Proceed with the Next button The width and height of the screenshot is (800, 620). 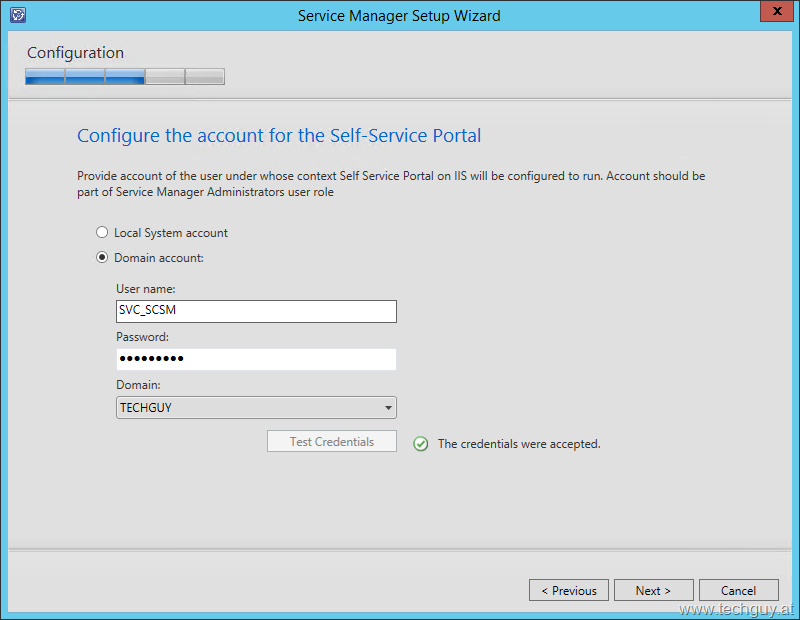(654, 590)
